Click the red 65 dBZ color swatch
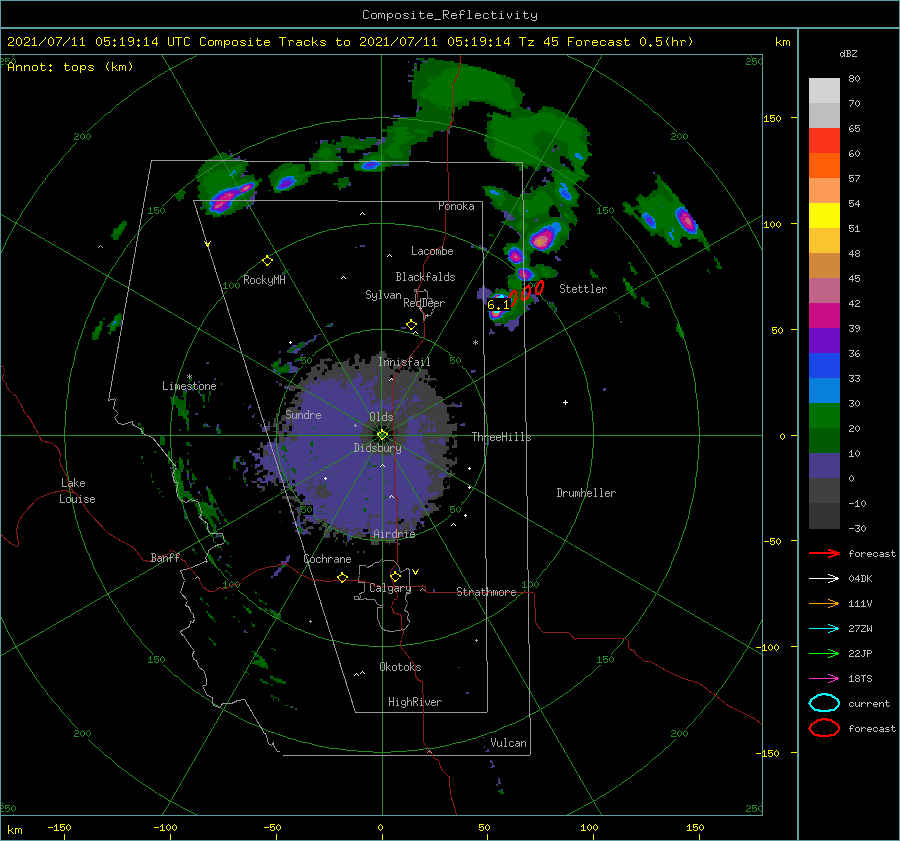This screenshot has width=900, height=841. tap(824, 141)
